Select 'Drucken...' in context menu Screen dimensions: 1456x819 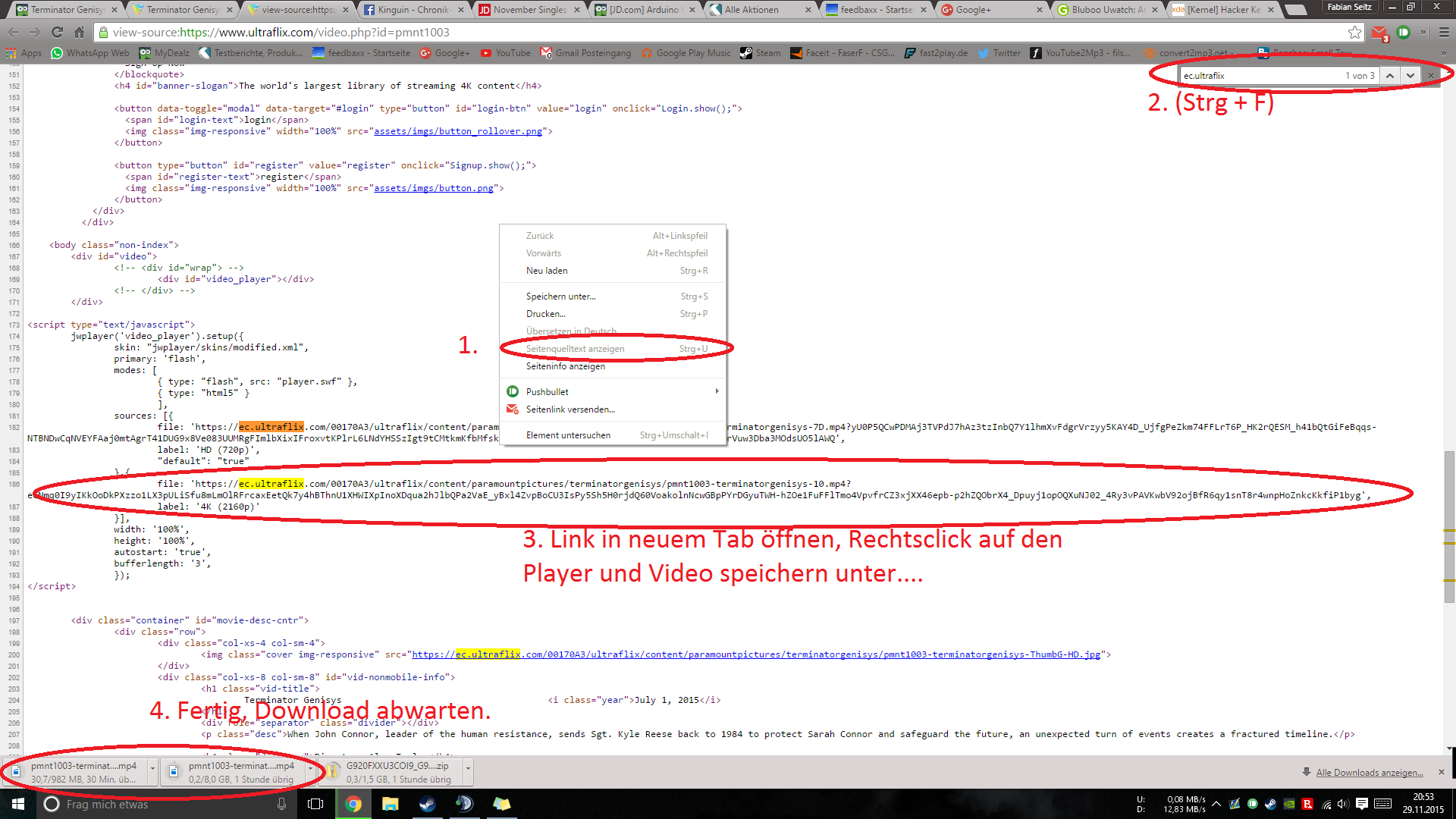[x=613, y=314]
